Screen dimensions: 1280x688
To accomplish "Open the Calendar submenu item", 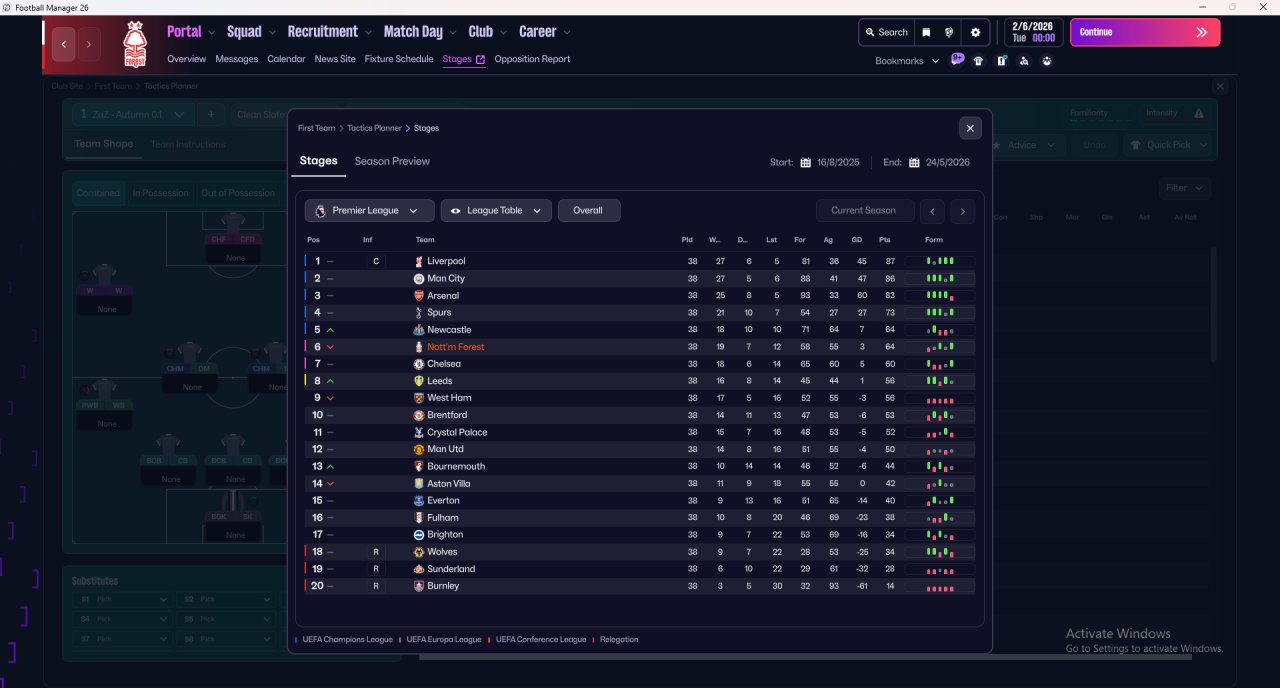I will tap(286, 59).
